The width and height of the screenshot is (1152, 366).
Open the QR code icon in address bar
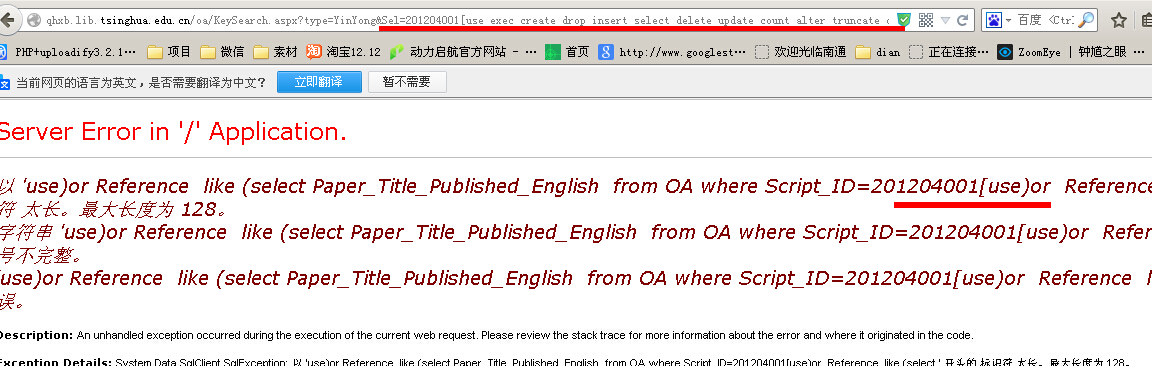coord(926,20)
